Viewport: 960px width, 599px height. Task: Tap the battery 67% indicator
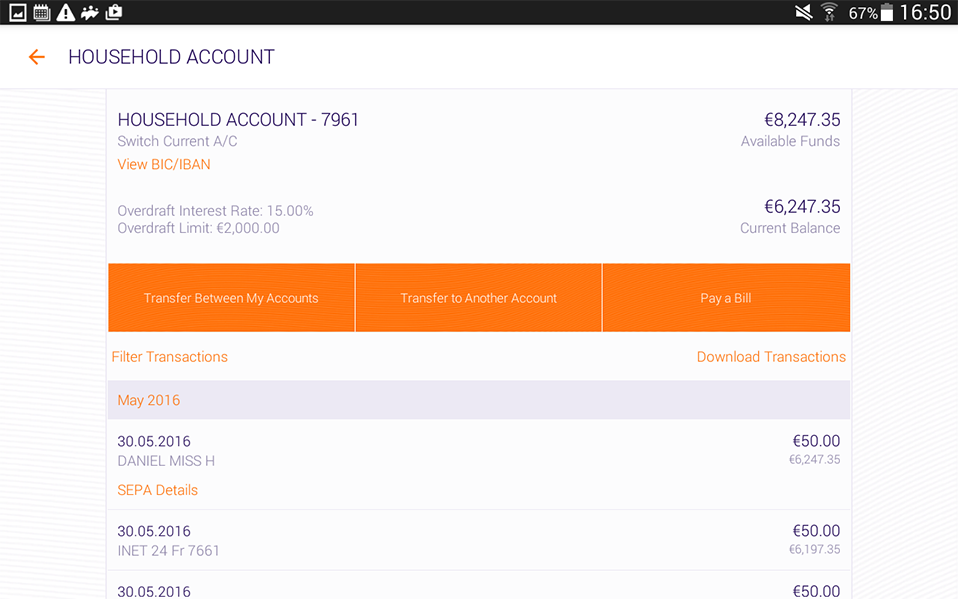[871, 13]
